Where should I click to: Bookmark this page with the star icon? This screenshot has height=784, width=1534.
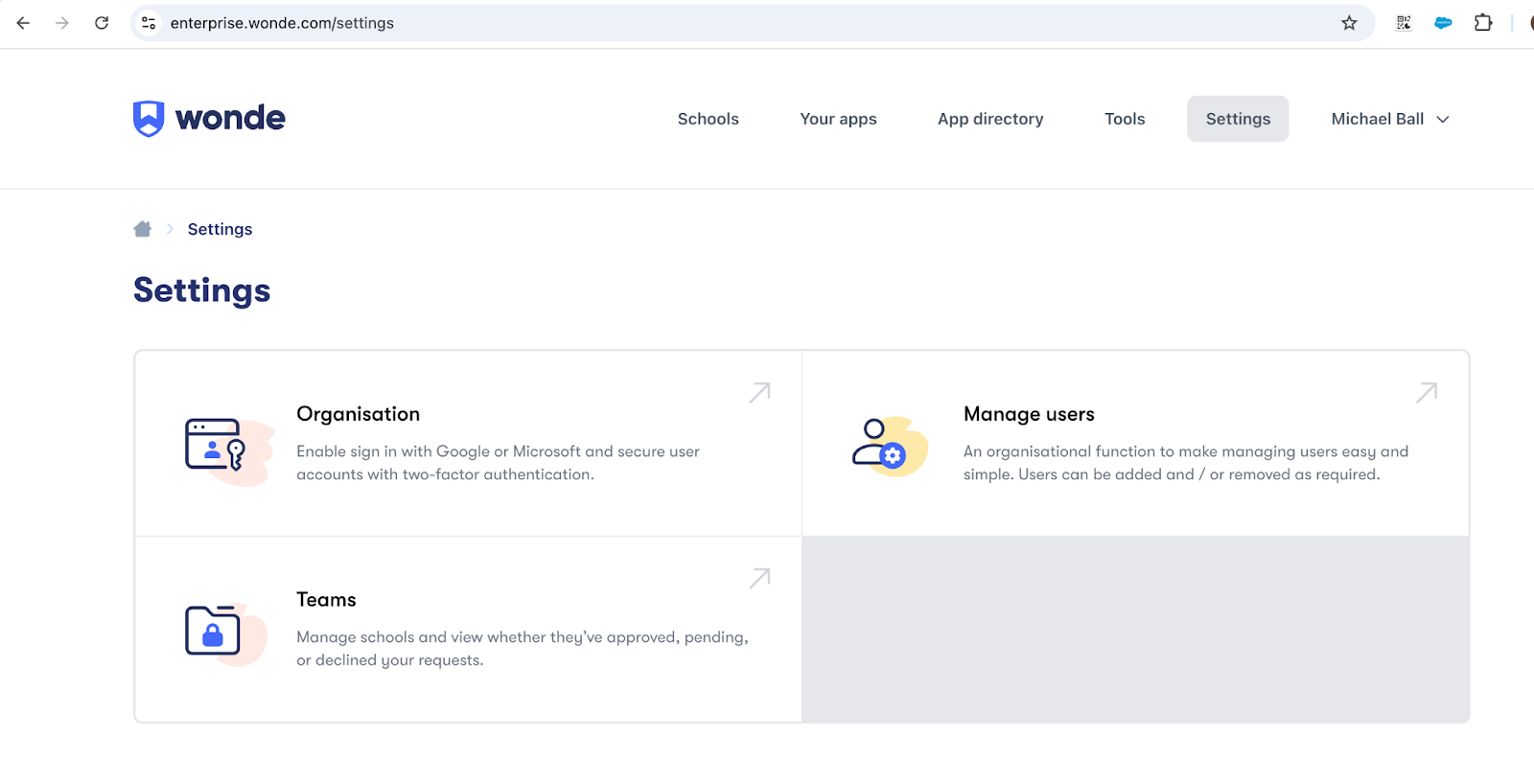(x=1349, y=23)
